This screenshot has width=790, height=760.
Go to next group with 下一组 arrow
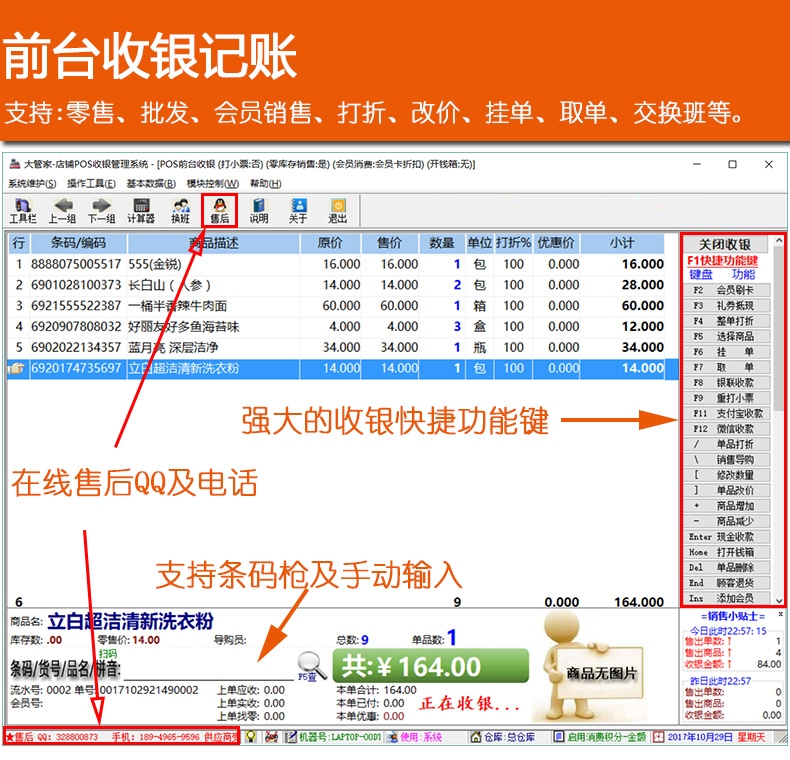tap(101, 211)
